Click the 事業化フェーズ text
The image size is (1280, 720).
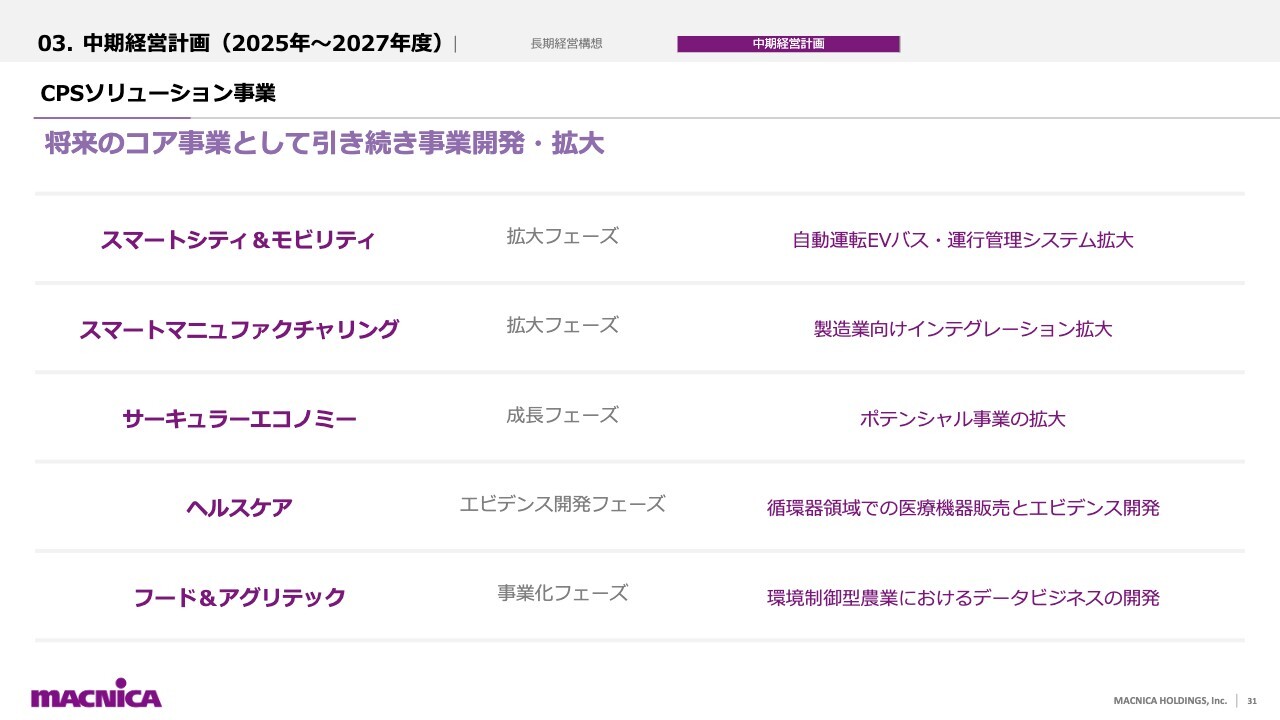coord(562,593)
